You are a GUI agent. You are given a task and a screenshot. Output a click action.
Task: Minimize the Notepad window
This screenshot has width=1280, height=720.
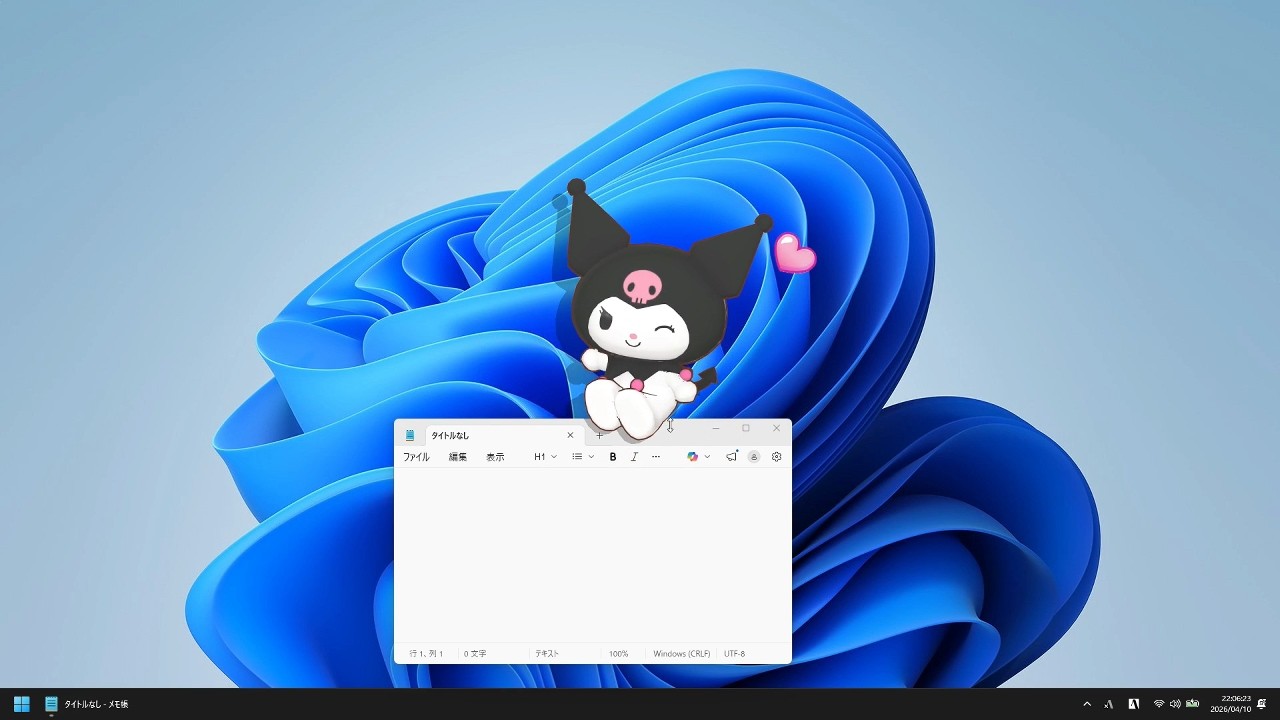click(716, 428)
